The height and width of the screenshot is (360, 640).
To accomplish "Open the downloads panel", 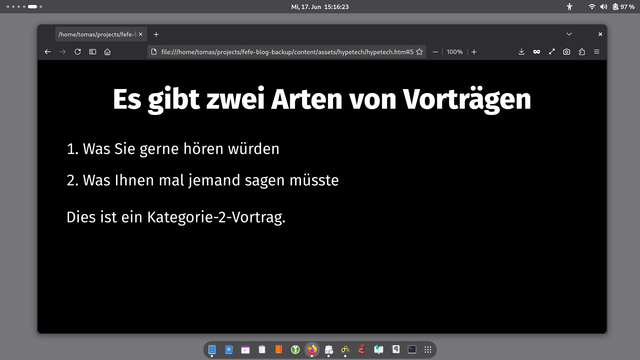I will pos(521,52).
